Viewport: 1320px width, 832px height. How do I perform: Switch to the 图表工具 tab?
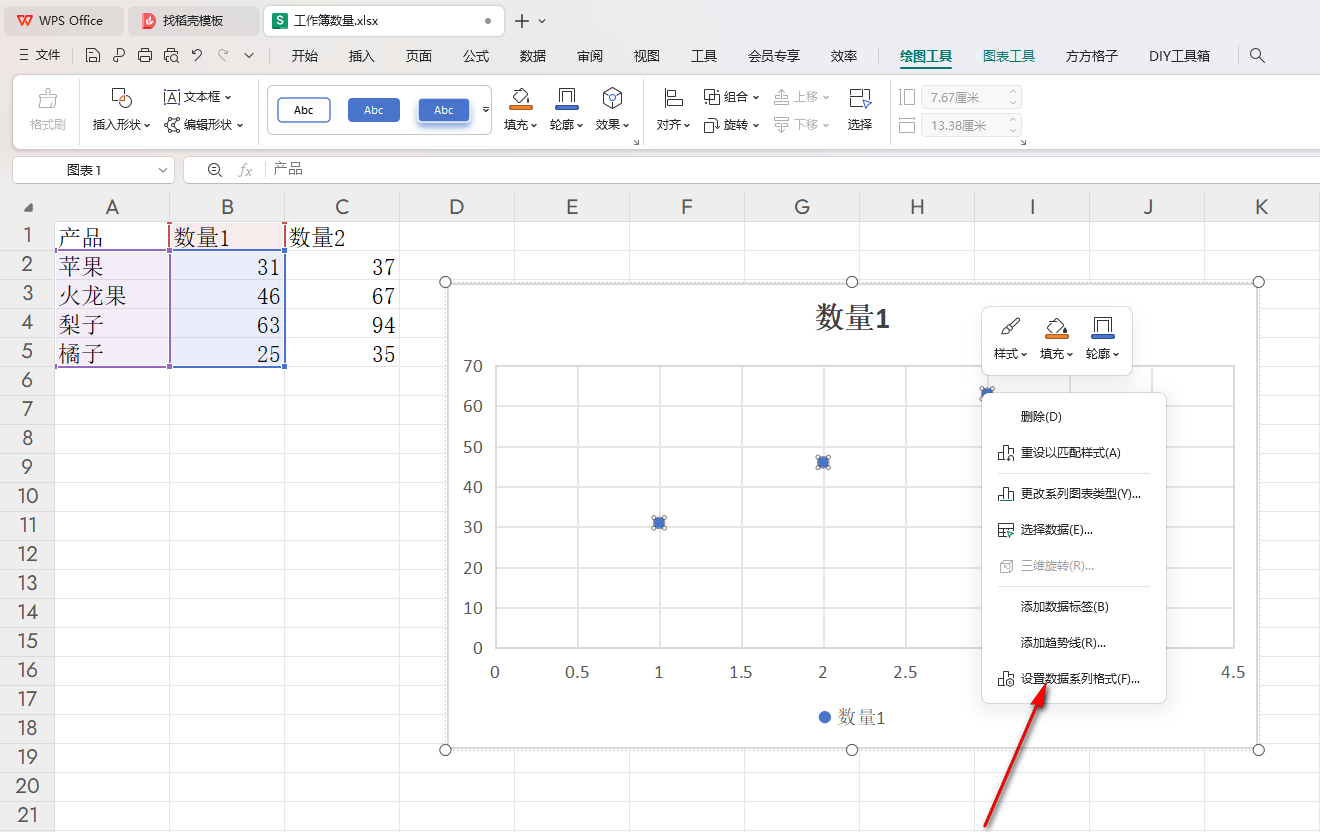pyautogui.click(x=1009, y=56)
